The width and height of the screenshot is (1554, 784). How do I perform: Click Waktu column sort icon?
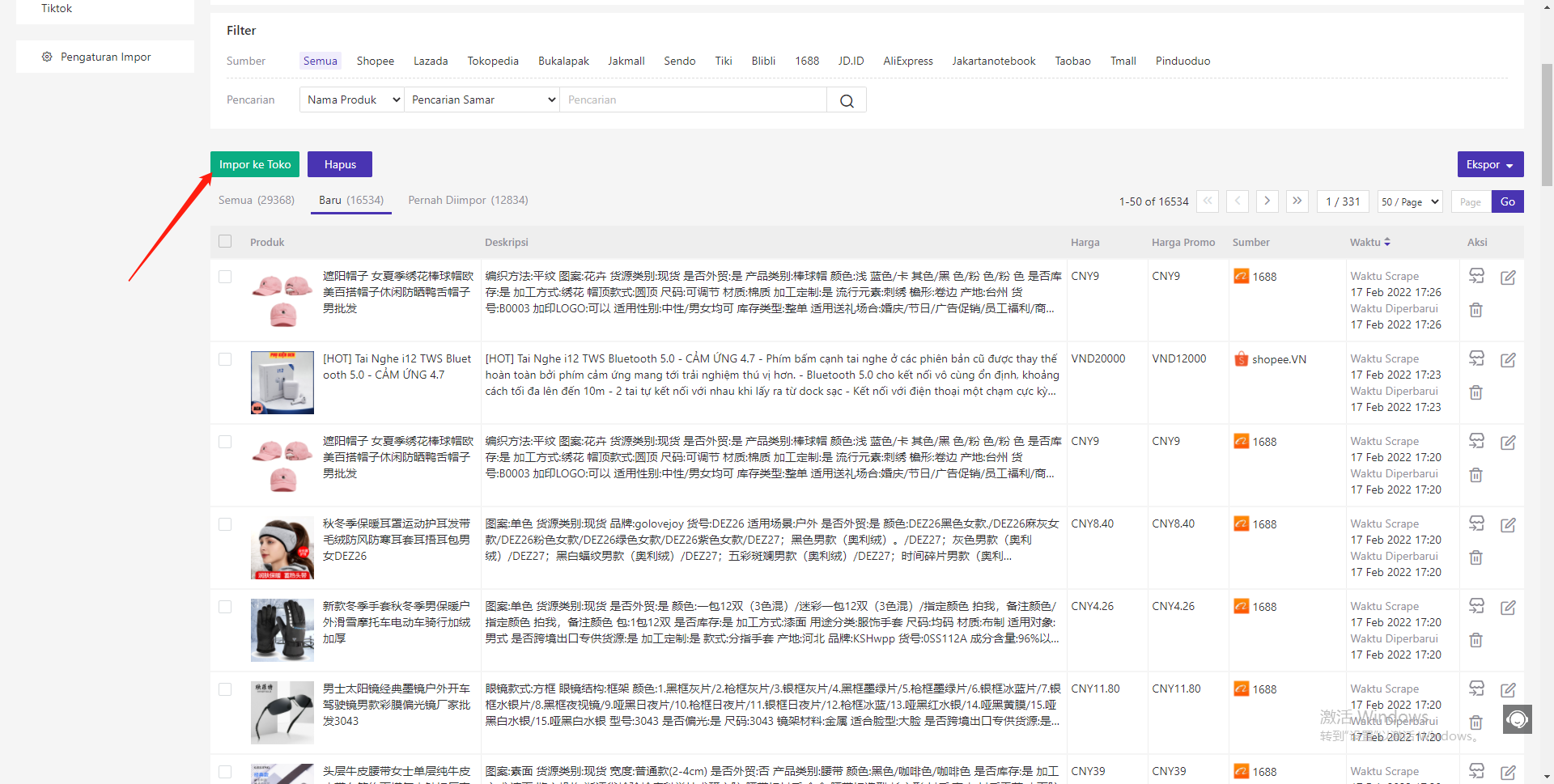tap(1387, 242)
